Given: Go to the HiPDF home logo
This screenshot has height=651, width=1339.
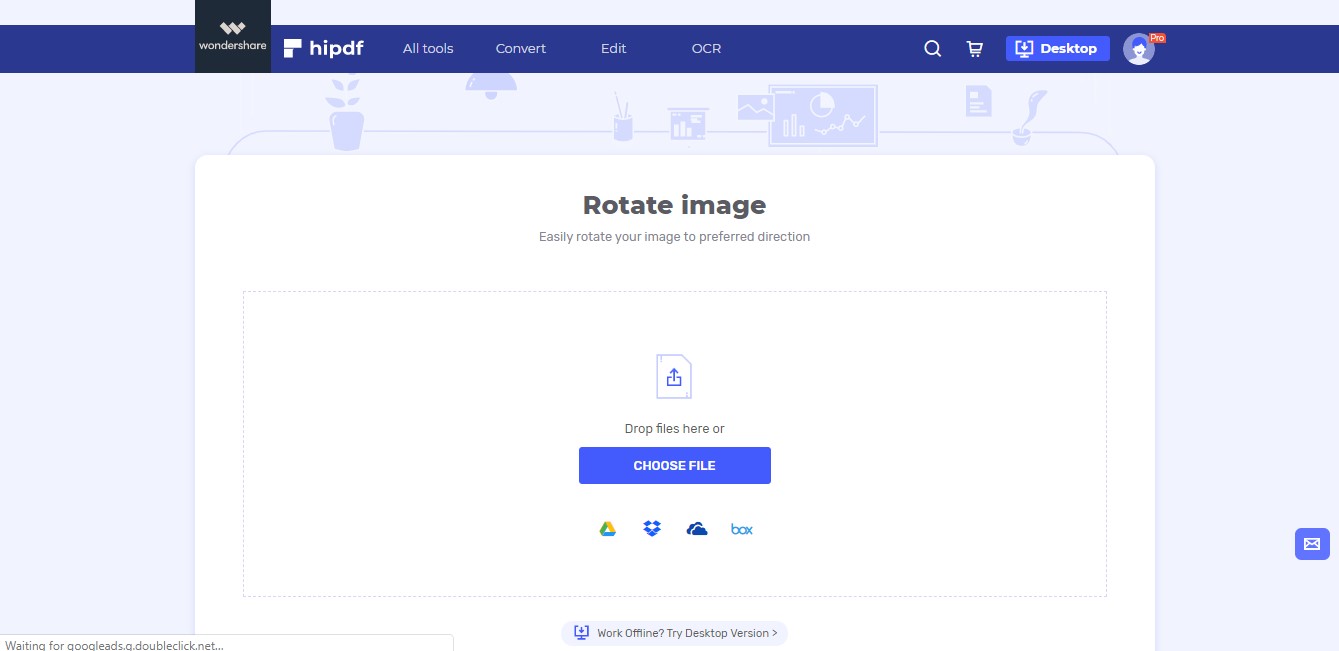Looking at the screenshot, I should coord(323,48).
